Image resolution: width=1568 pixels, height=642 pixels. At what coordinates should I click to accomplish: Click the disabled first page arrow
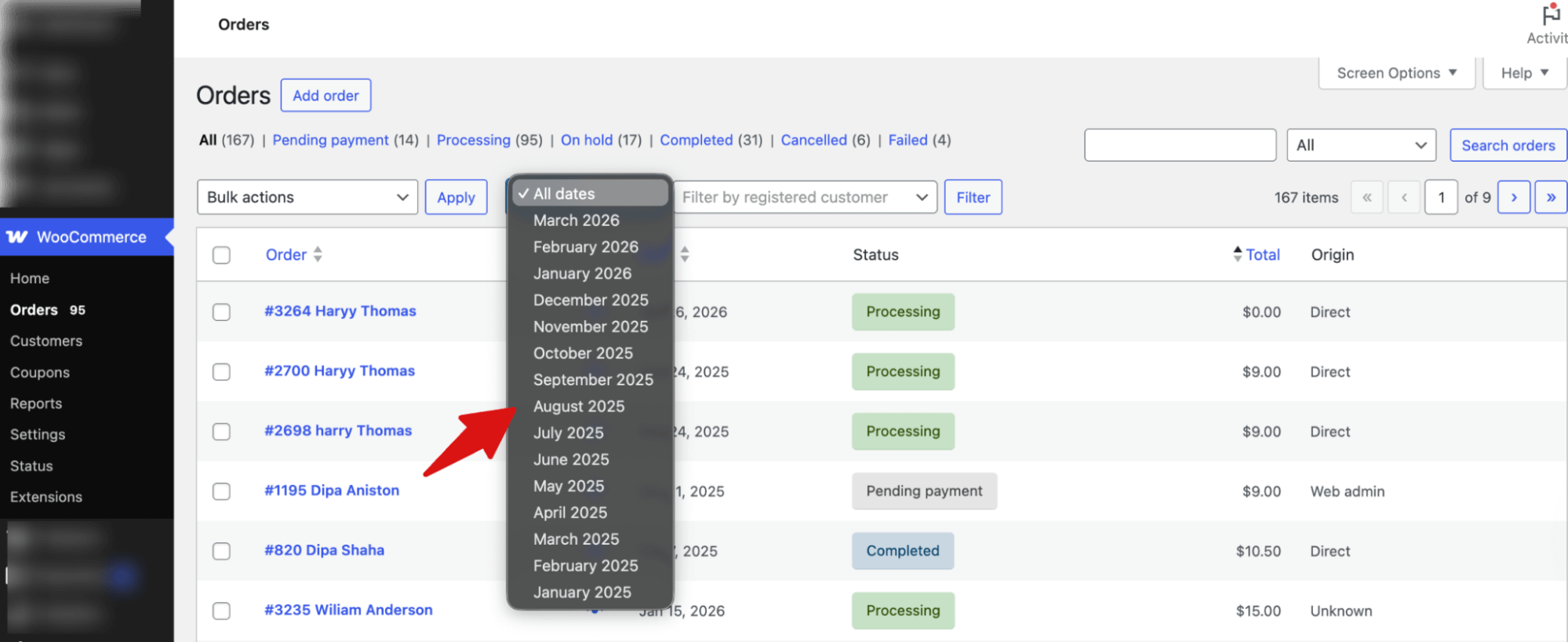1367,197
